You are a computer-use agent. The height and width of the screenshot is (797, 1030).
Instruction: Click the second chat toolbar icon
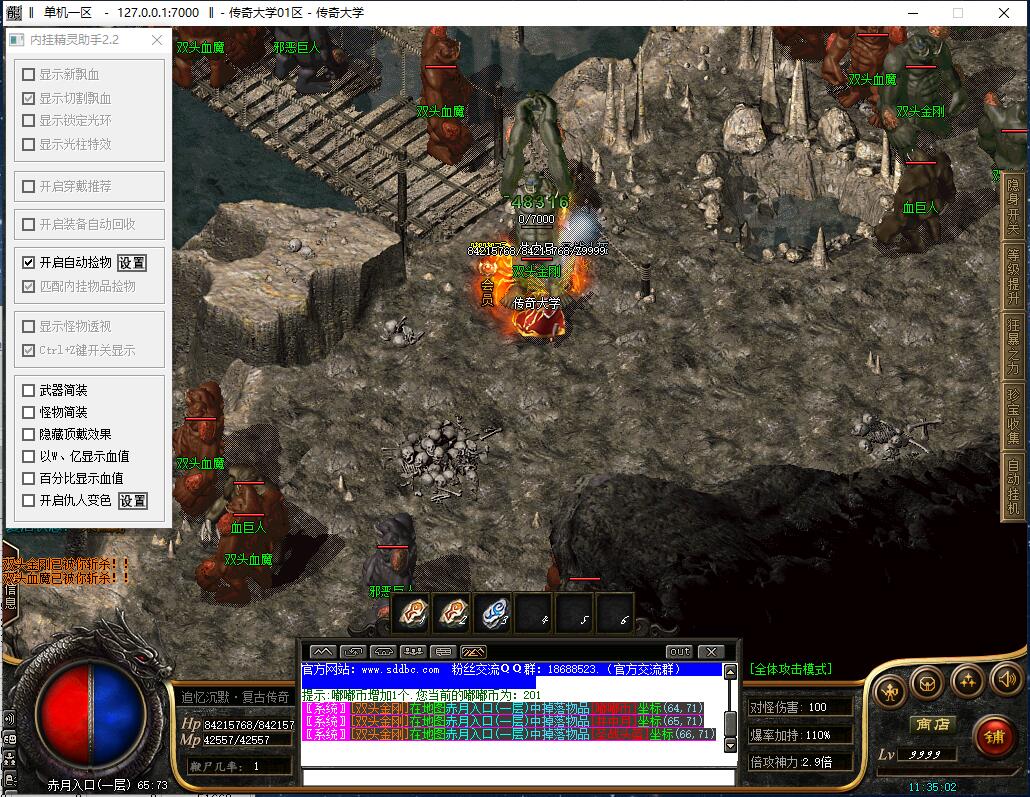tap(353, 651)
